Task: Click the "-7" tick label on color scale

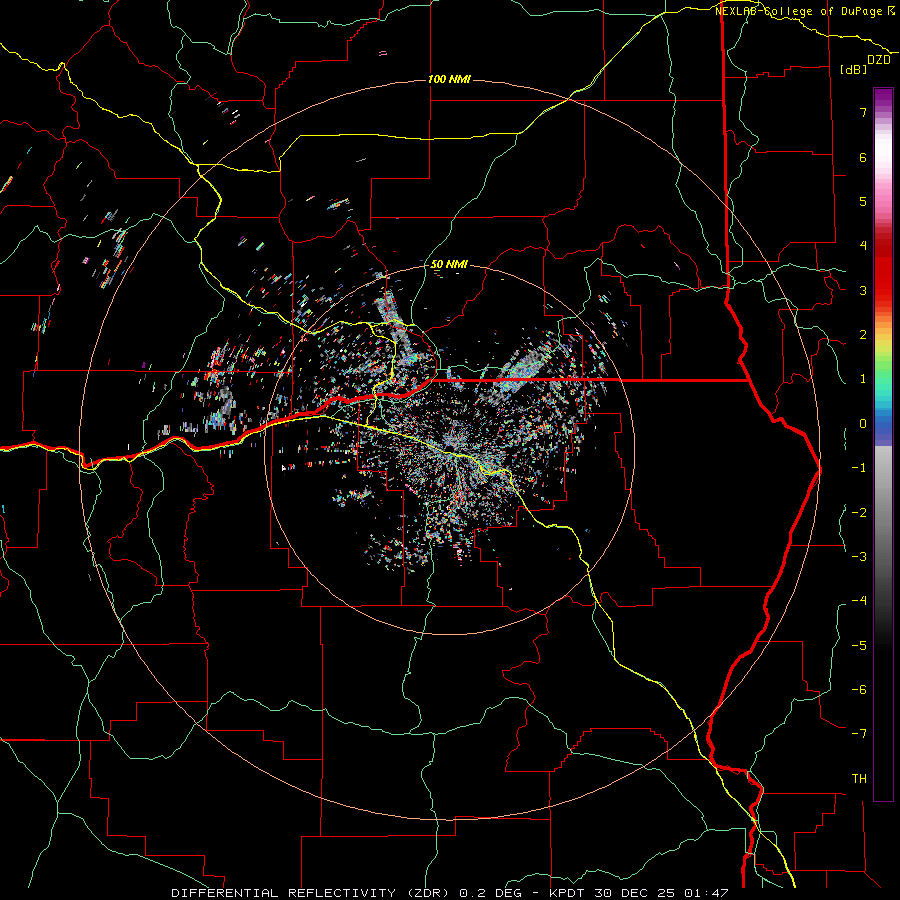Action: (859, 734)
